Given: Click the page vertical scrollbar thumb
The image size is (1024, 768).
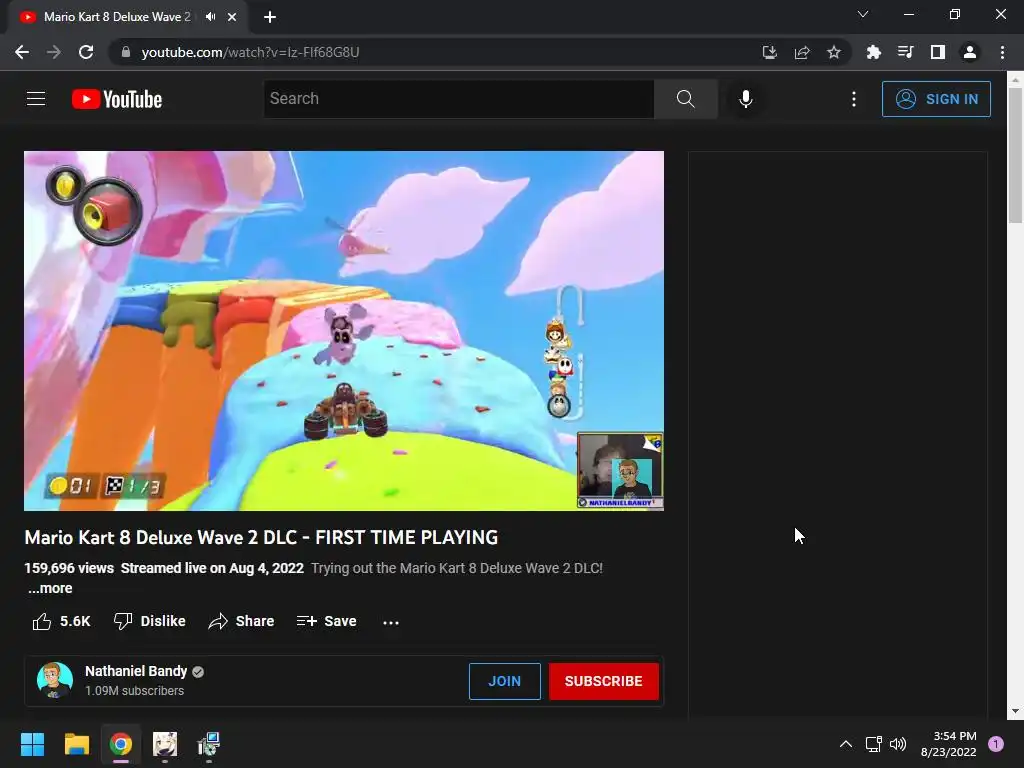Looking at the screenshot, I should point(1015,155).
